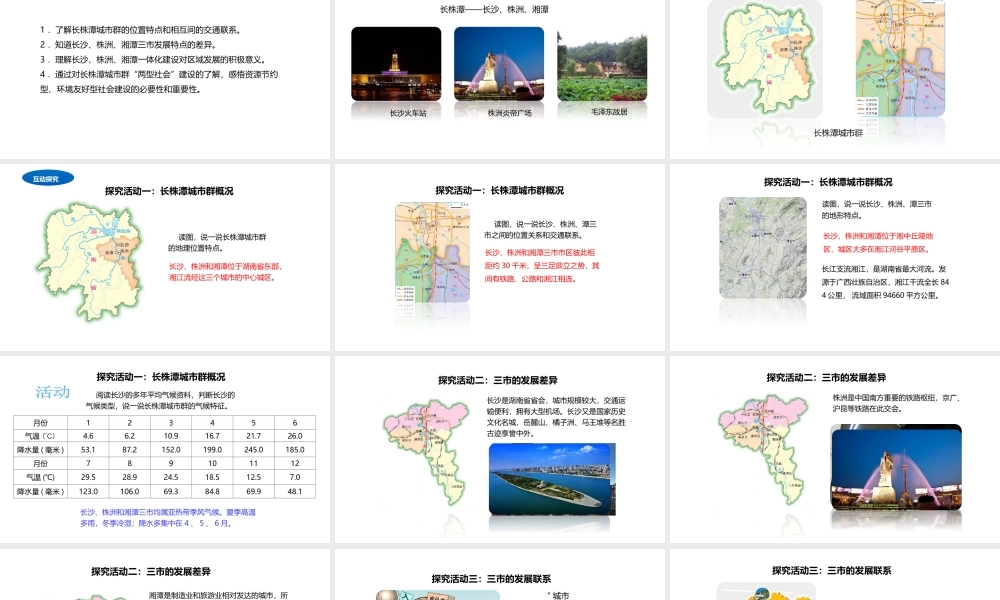This screenshot has height=600, width=1000.
Task: Click the instruction 阅读长沙的多年平均气候资料
Action: [x=161, y=400]
